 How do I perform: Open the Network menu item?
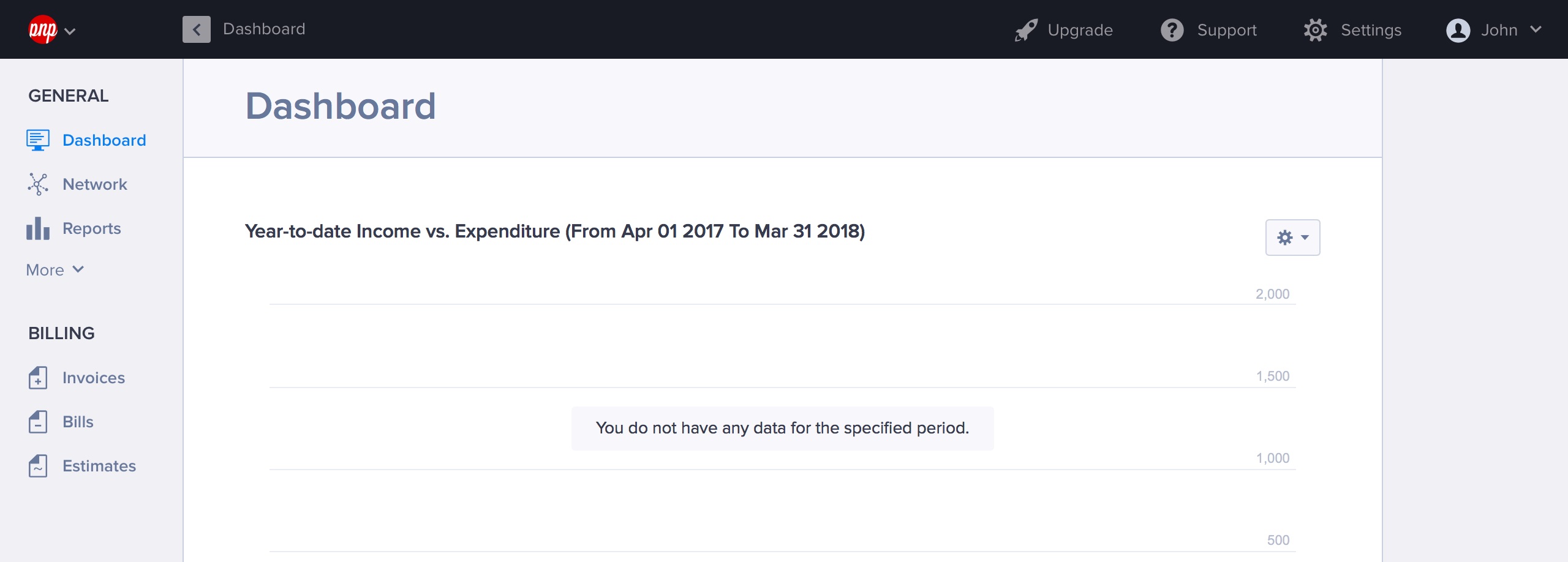click(95, 184)
